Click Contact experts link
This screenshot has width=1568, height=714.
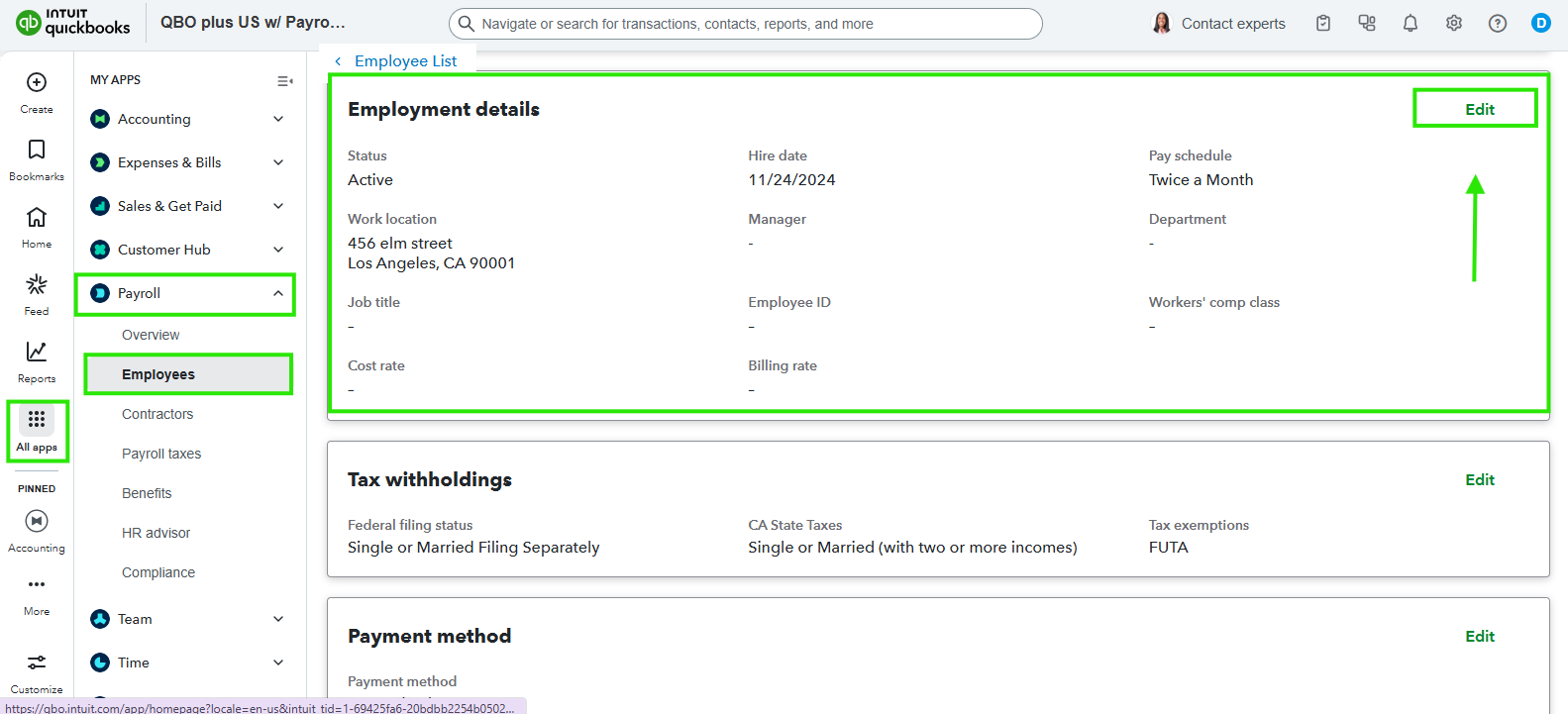(1233, 24)
